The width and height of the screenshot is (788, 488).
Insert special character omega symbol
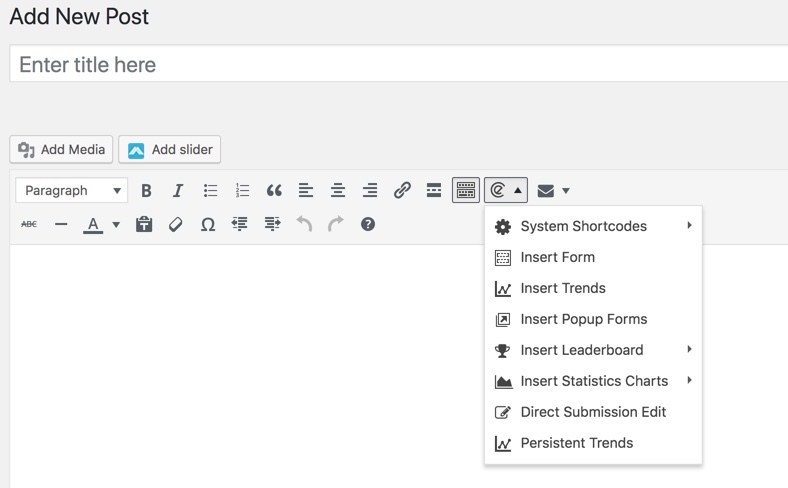tap(208, 225)
